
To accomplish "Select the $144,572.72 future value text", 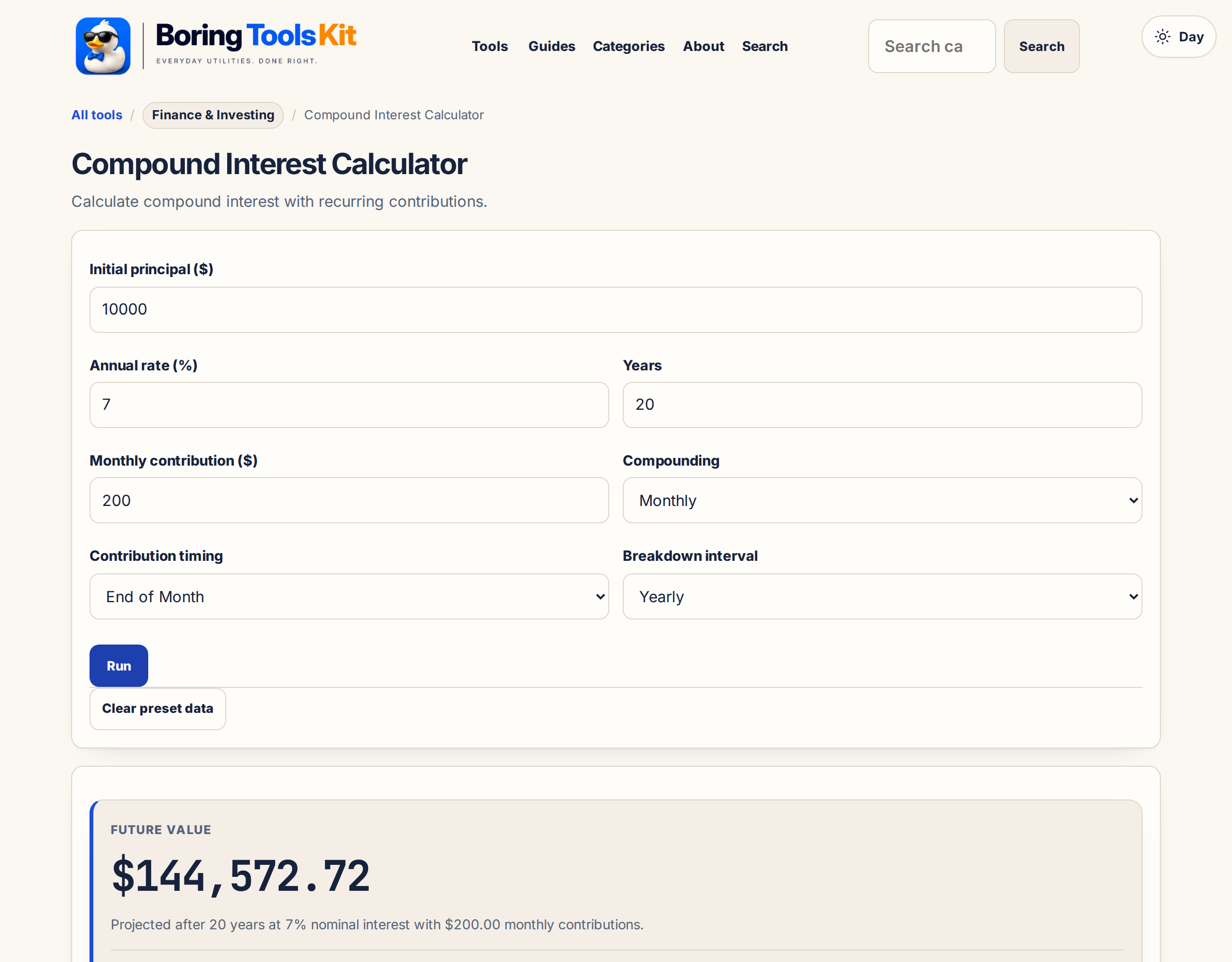I will coord(240,875).
